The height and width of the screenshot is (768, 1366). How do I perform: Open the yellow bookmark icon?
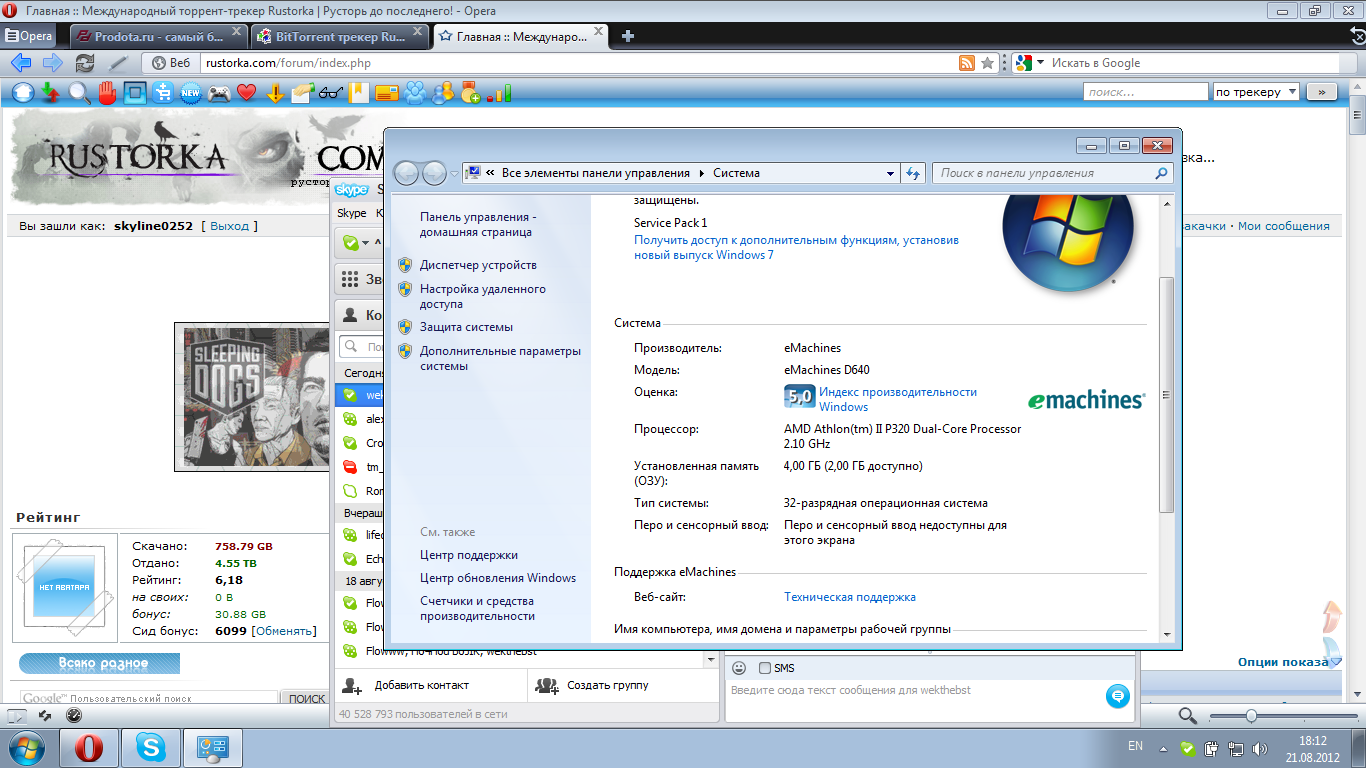[x=359, y=93]
